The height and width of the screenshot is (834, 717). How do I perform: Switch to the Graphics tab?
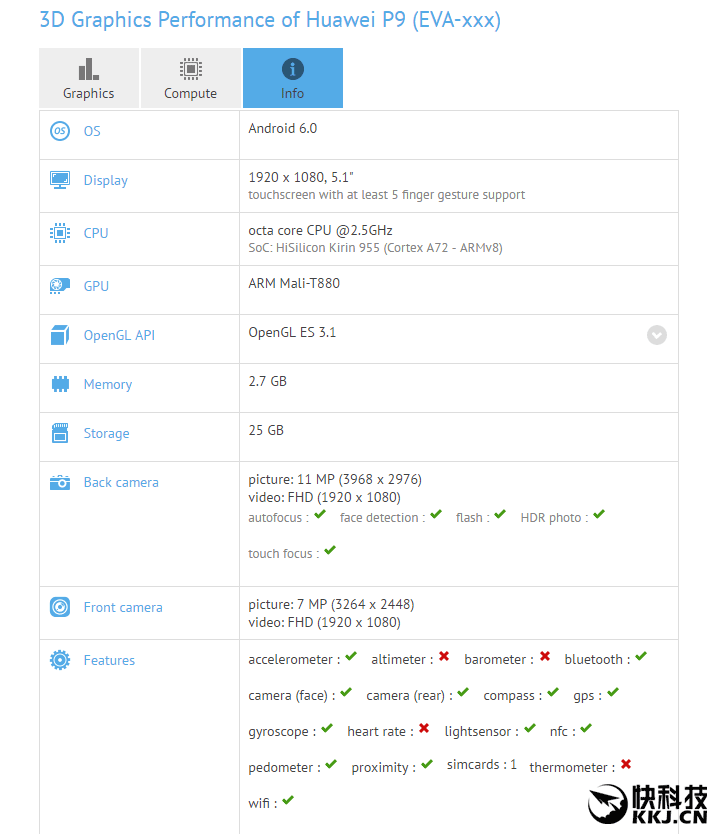click(x=89, y=78)
